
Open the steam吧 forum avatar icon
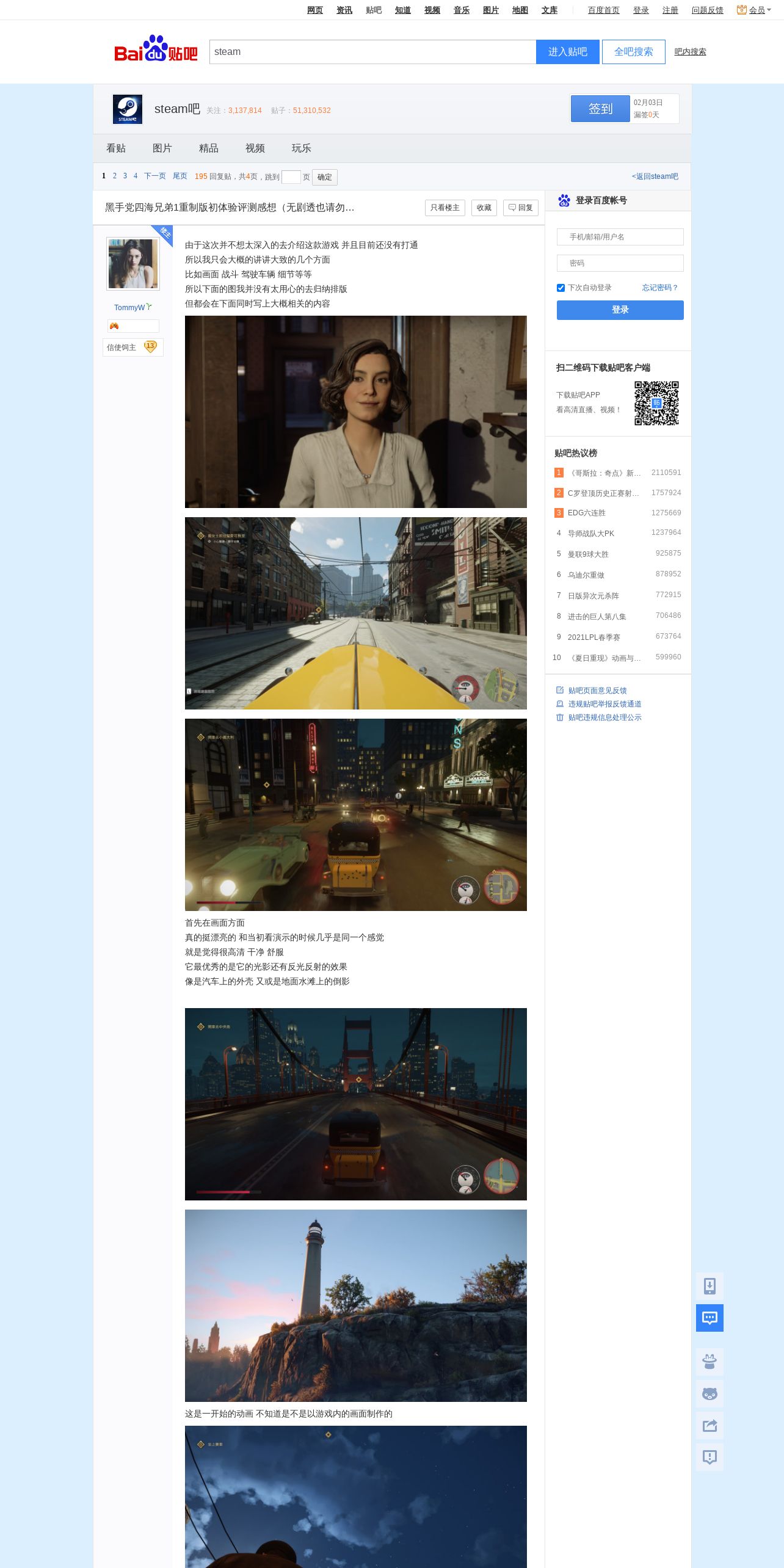[x=128, y=109]
